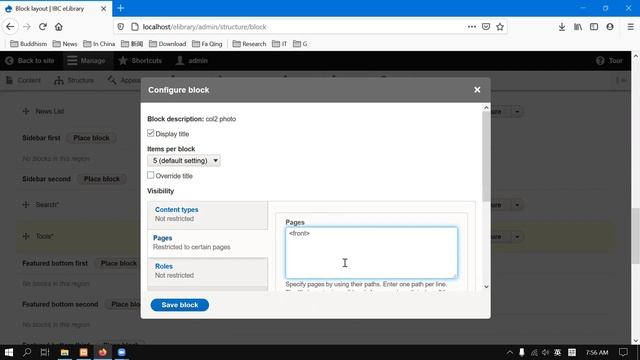640x360 pixels.
Task: Open the Buddhism bookmarks folder
Action: (29, 44)
